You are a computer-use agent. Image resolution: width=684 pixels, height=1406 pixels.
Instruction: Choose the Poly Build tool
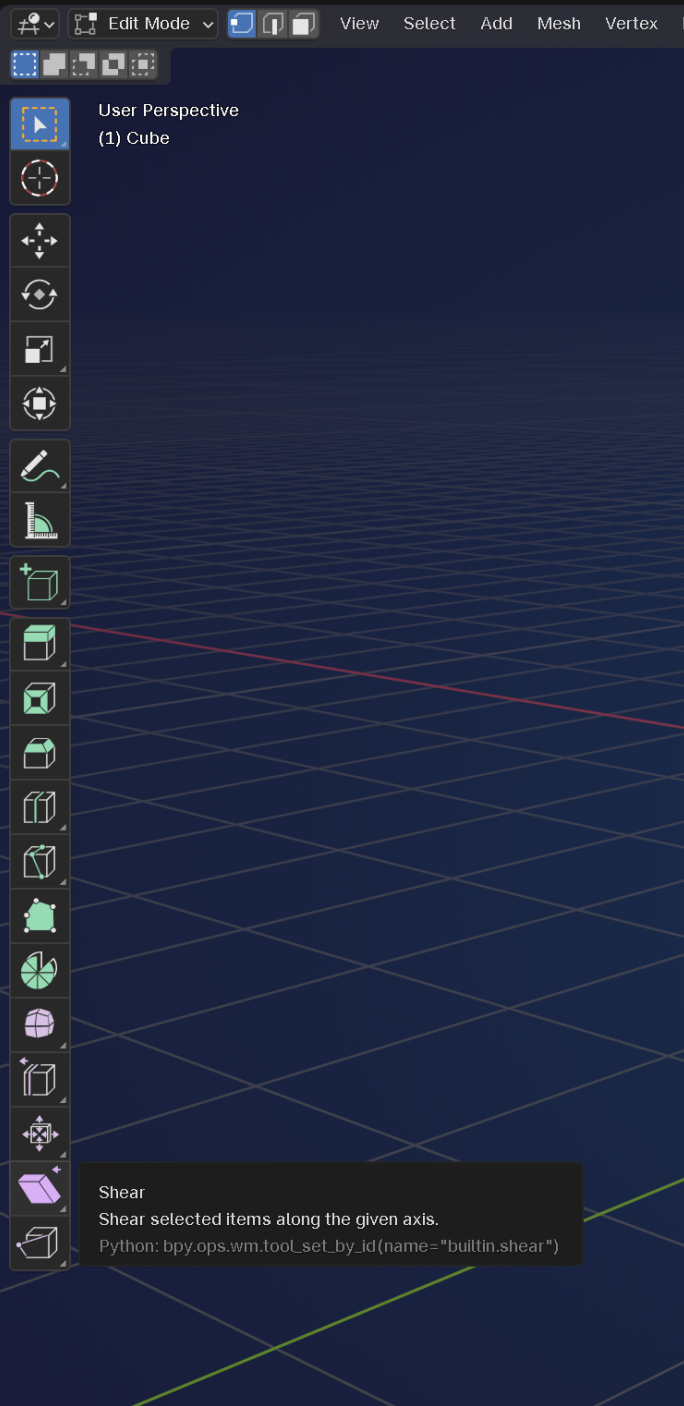39,915
